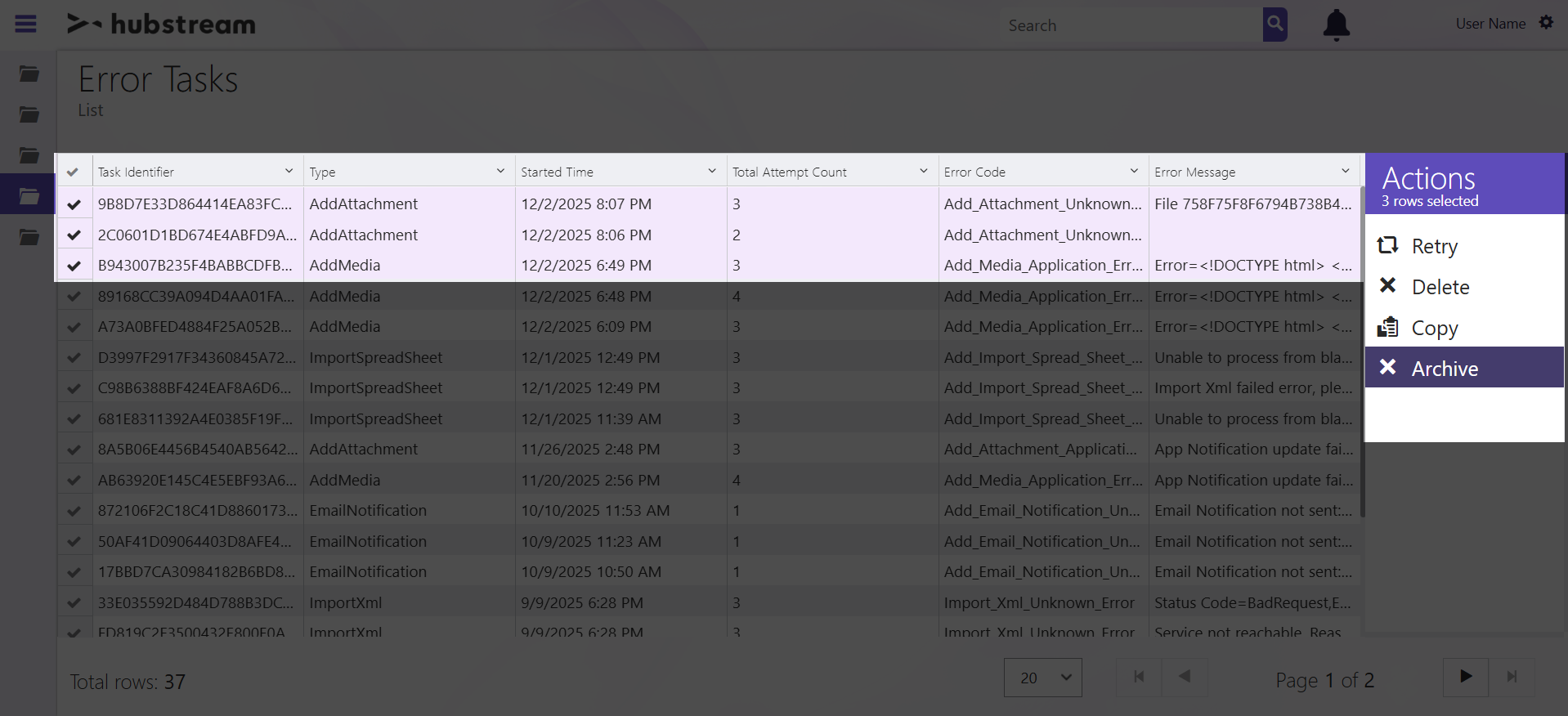Image resolution: width=1568 pixels, height=716 pixels.
Task: Open the fifth sidebar folder icon
Action: tap(29, 237)
